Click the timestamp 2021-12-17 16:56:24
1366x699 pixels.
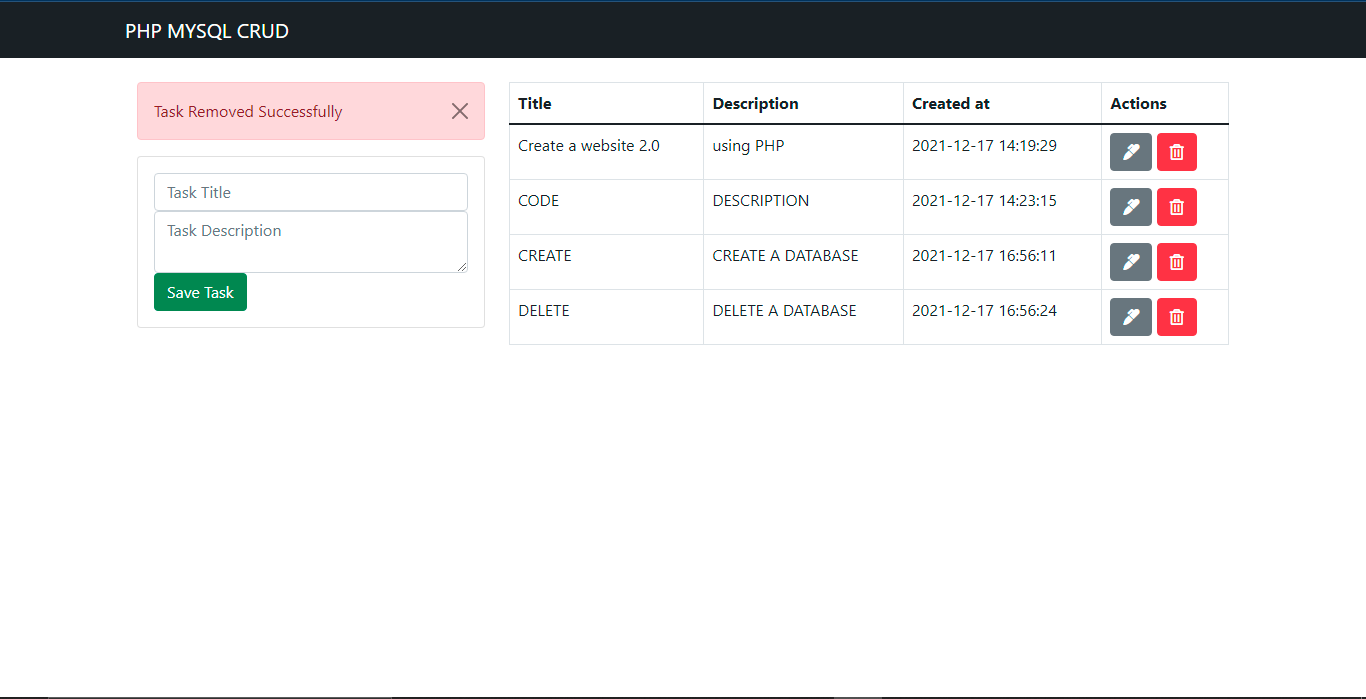[x=984, y=311]
